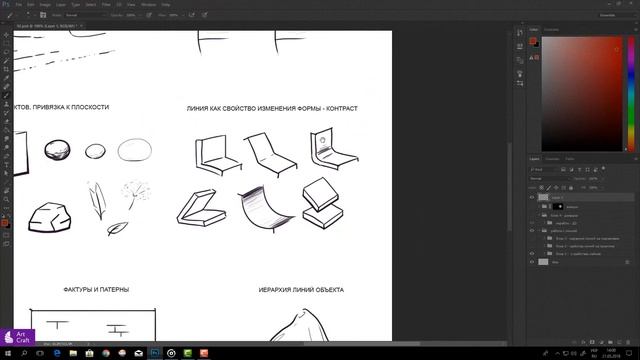Open the Layer menu
Screen dimensions: 640x360
point(61,4)
